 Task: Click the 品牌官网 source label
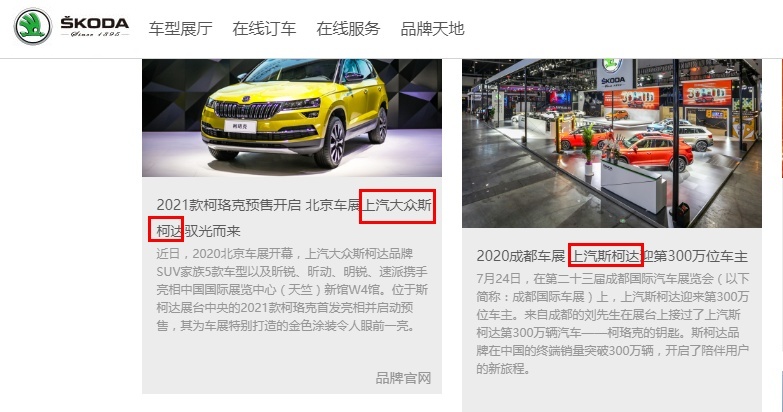pos(403,378)
